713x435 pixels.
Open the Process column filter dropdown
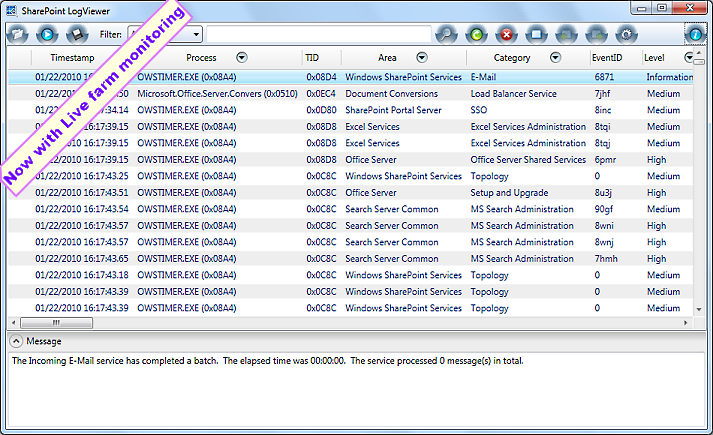pos(242,57)
